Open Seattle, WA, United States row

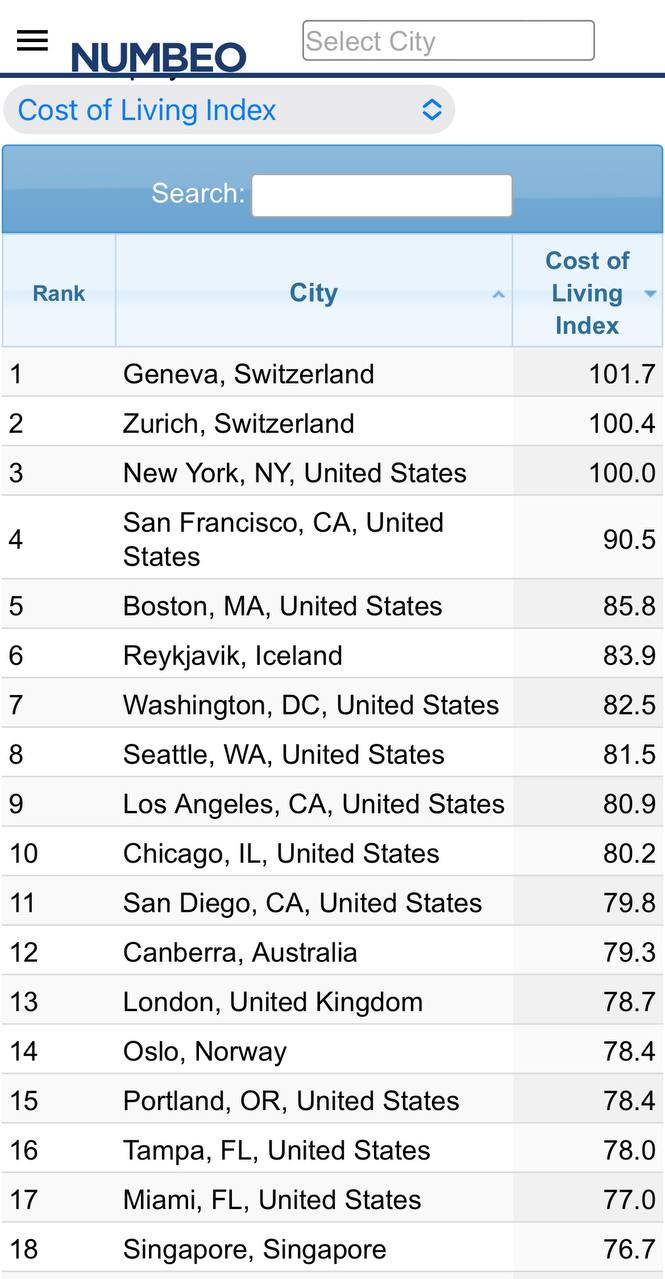[x=283, y=754]
